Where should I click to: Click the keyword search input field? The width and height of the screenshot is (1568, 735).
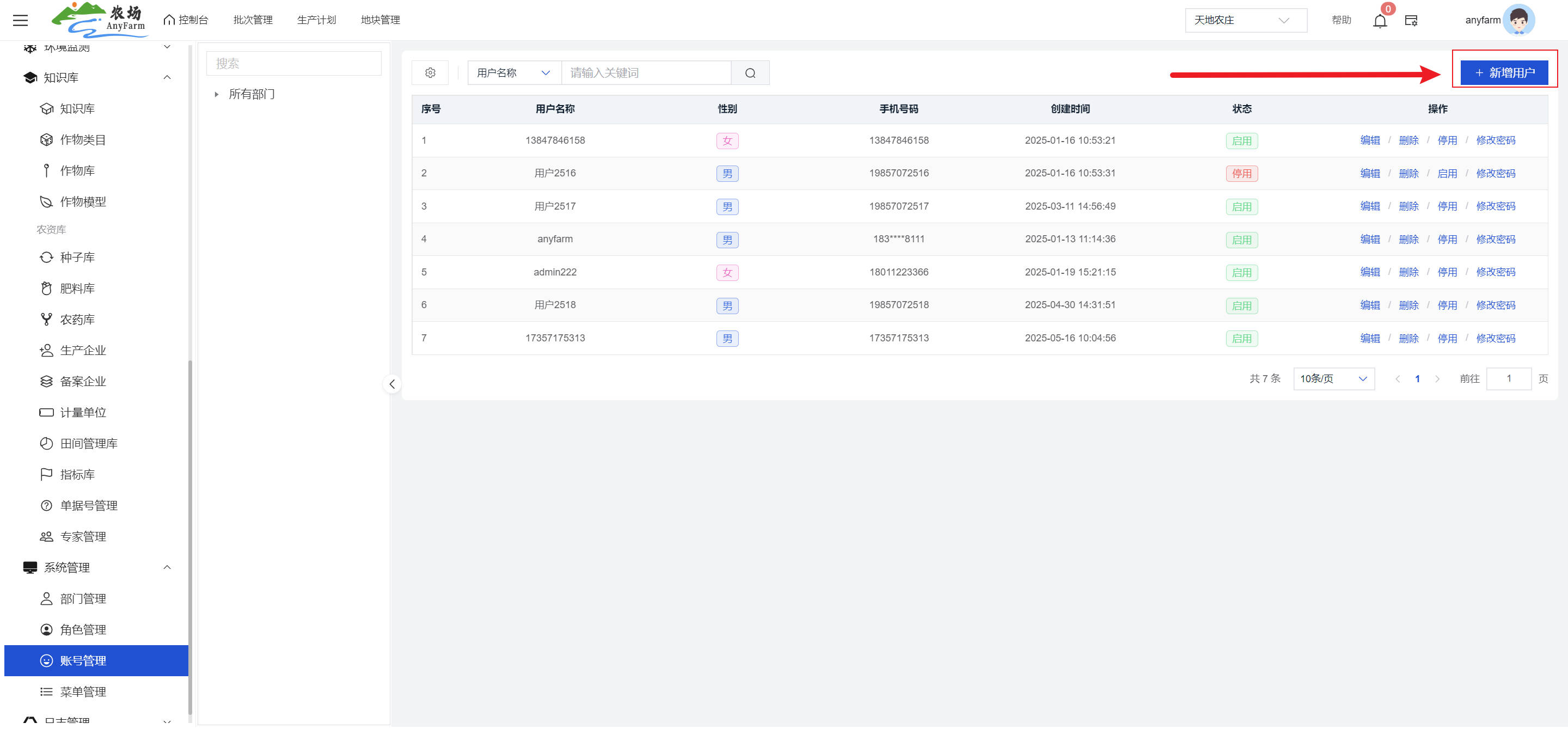pos(645,73)
